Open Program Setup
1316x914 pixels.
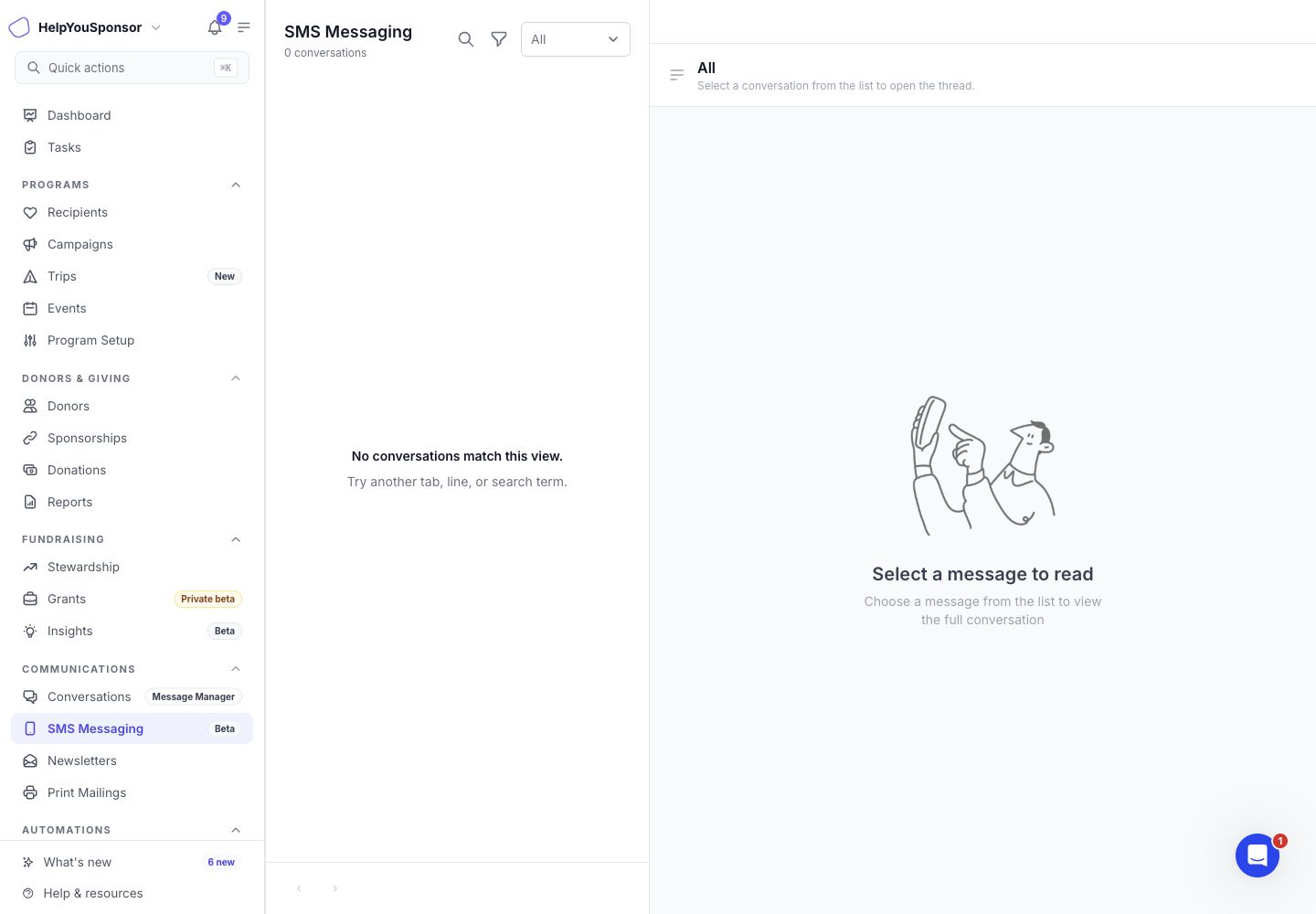pyautogui.click(x=132, y=340)
